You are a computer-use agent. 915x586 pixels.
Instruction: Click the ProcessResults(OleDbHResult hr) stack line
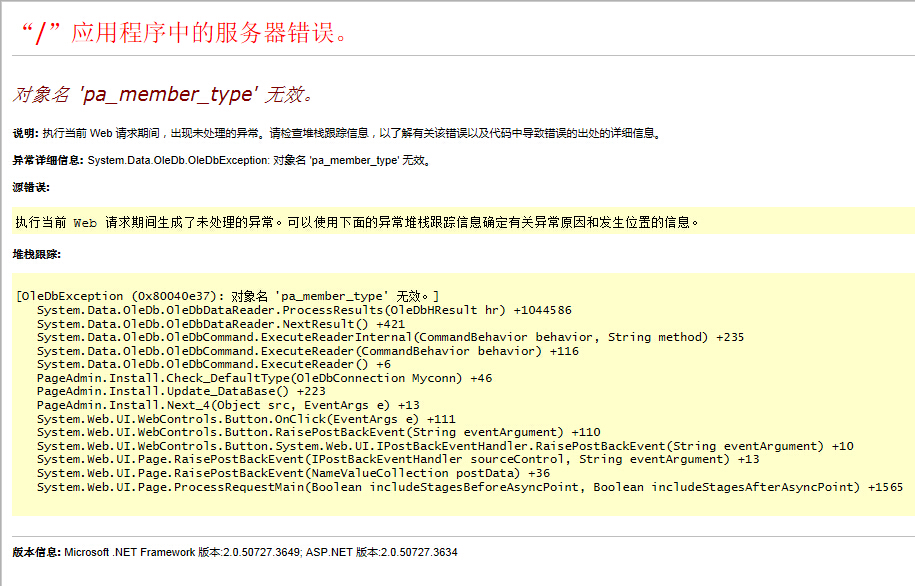click(304, 310)
